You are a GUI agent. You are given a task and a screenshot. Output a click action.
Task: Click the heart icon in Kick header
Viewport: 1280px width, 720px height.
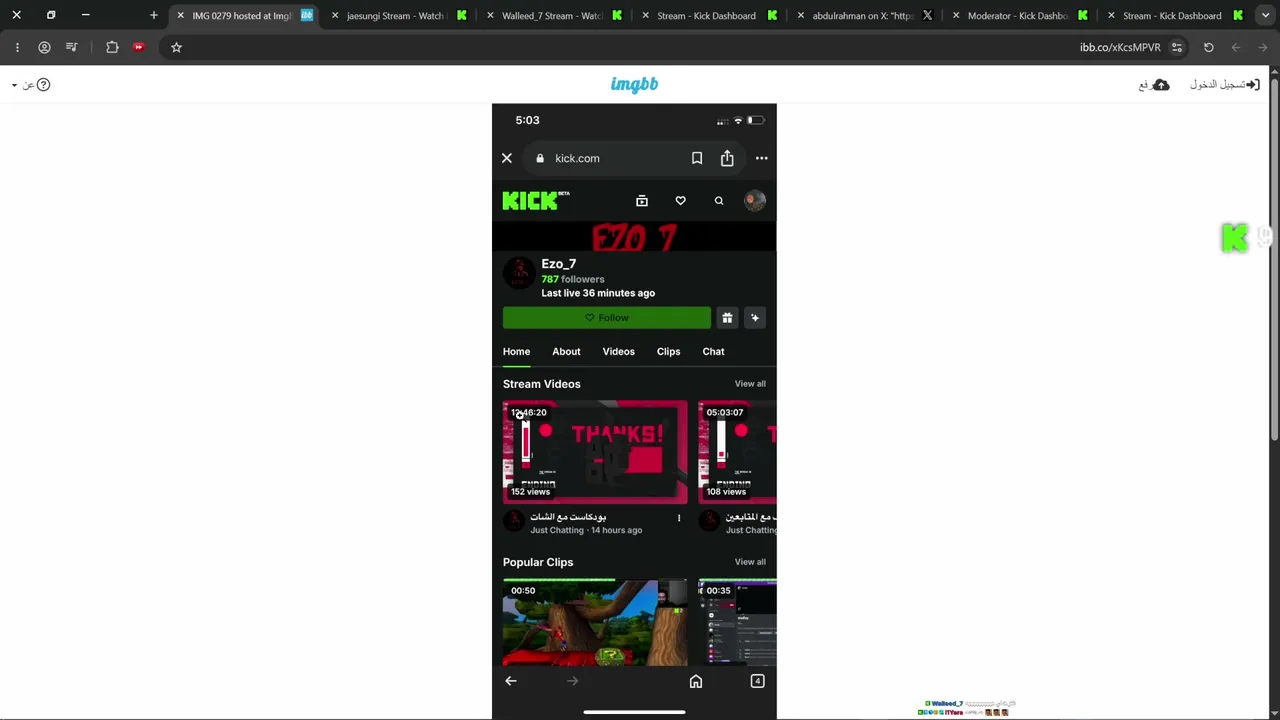[681, 201]
